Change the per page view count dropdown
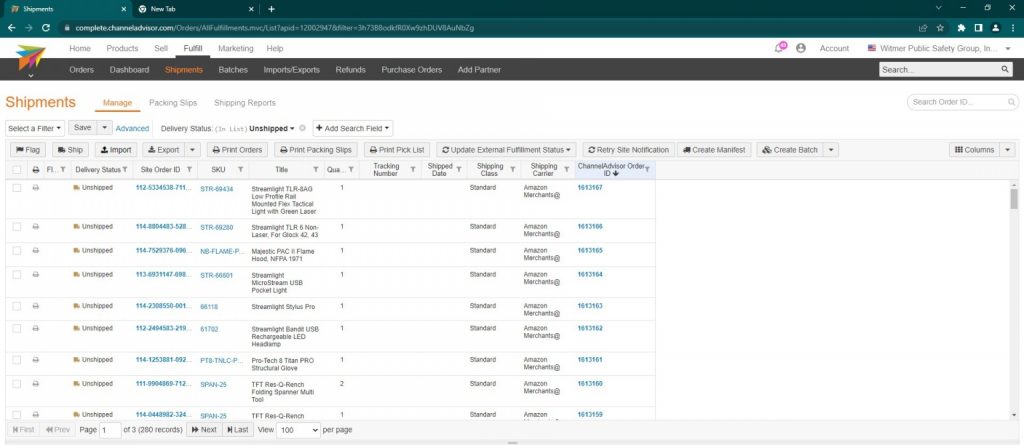The width and height of the screenshot is (1024, 445). pyautogui.click(x=299, y=430)
